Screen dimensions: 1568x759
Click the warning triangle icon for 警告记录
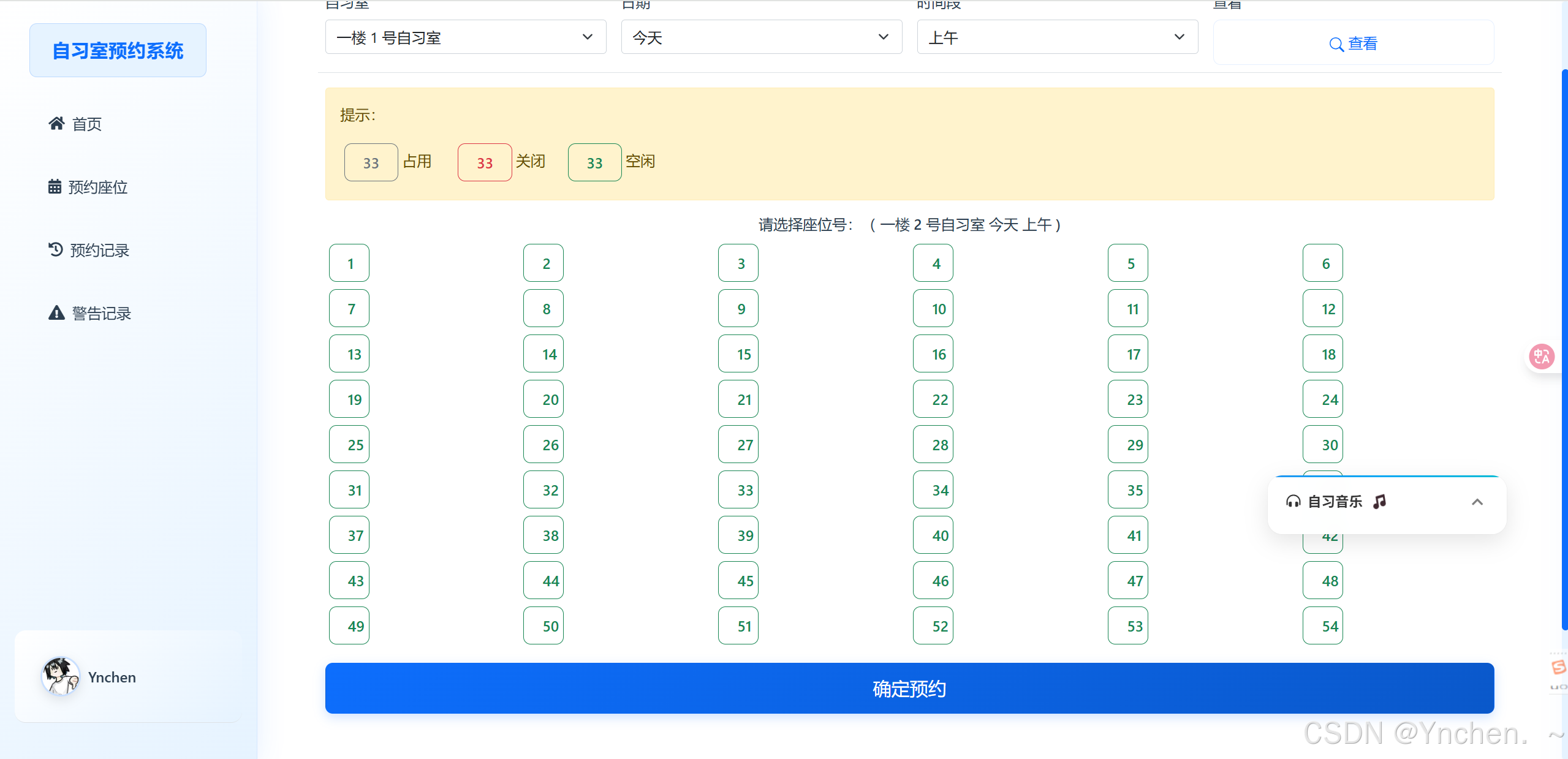tap(56, 313)
